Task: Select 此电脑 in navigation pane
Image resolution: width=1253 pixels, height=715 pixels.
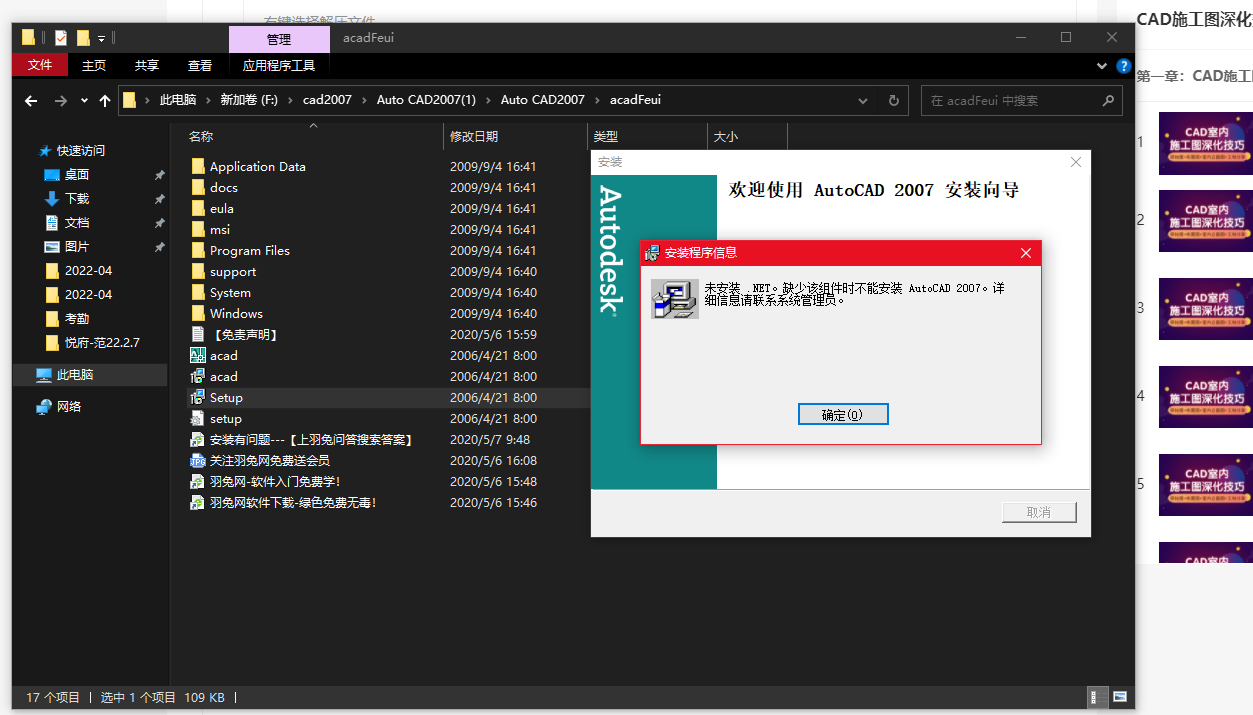Action: pos(76,375)
